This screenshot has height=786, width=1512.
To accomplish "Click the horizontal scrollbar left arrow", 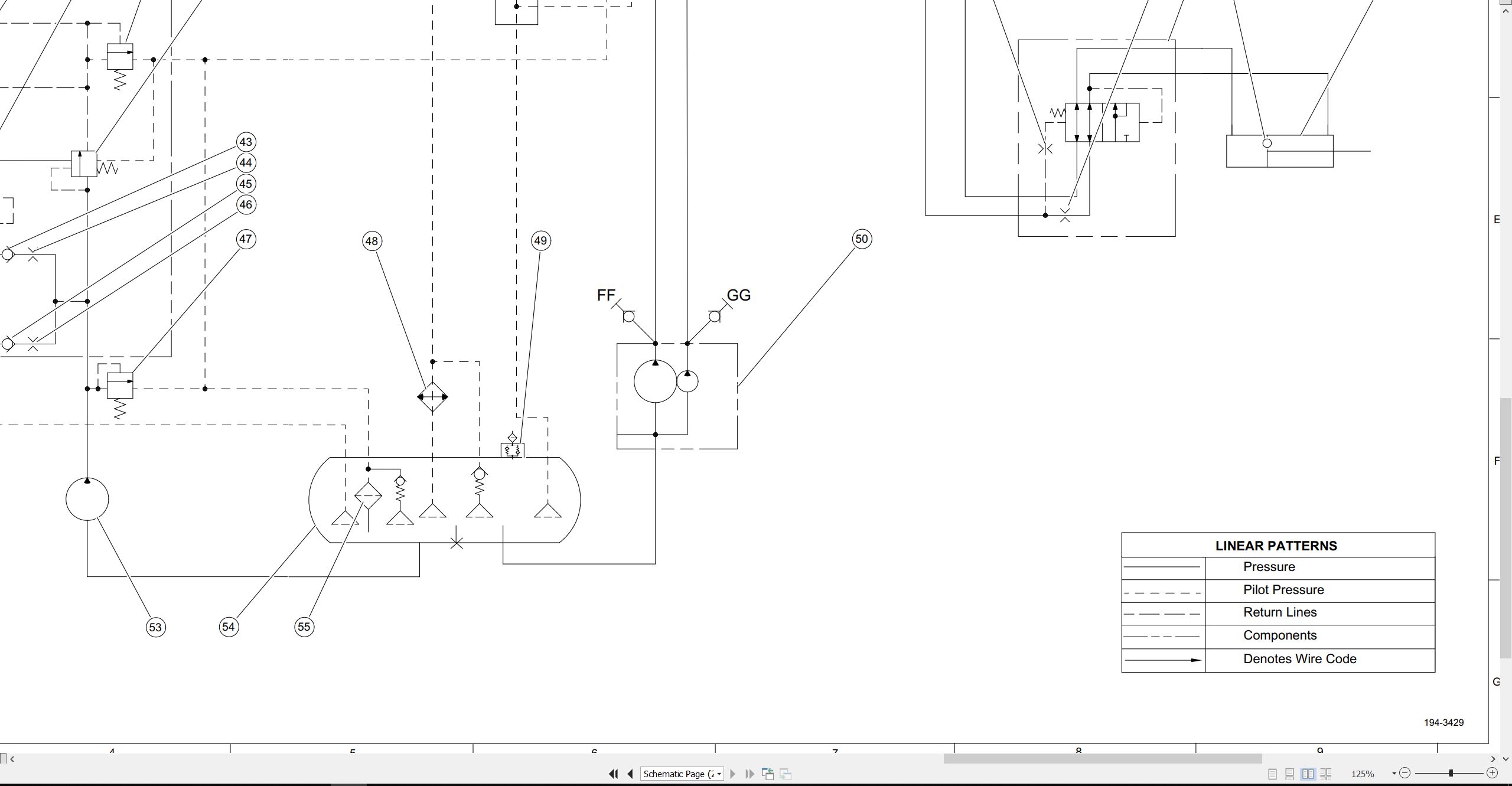I will pyautogui.click(x=12, y=759).
